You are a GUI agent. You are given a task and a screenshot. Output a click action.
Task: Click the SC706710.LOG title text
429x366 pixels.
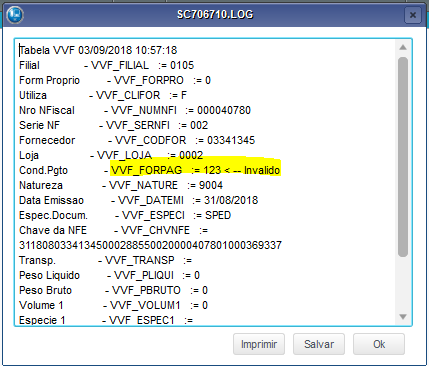[x=215, y=14]
